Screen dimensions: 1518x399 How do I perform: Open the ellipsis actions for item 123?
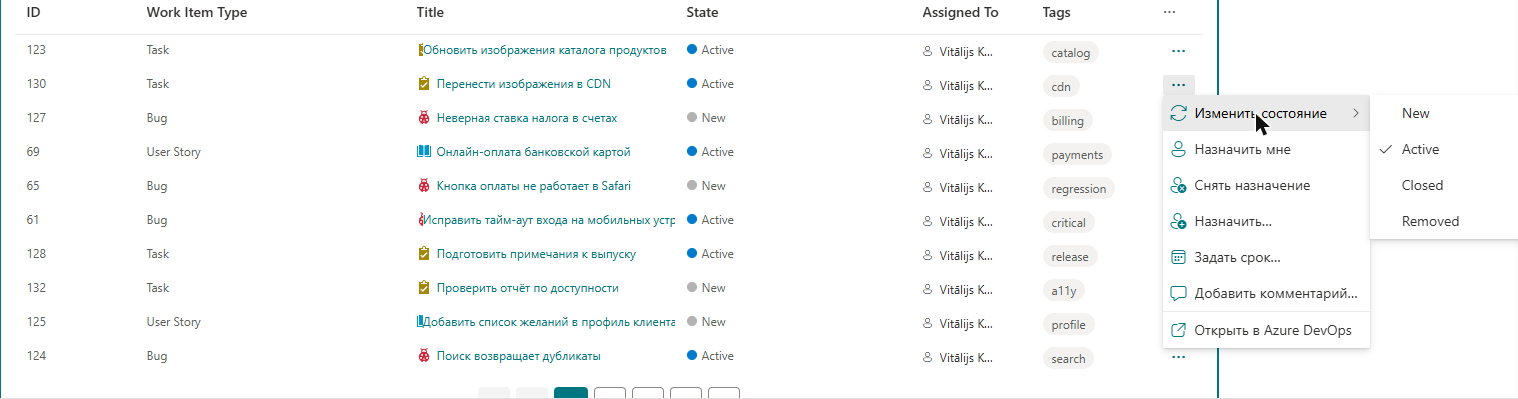1178,50
